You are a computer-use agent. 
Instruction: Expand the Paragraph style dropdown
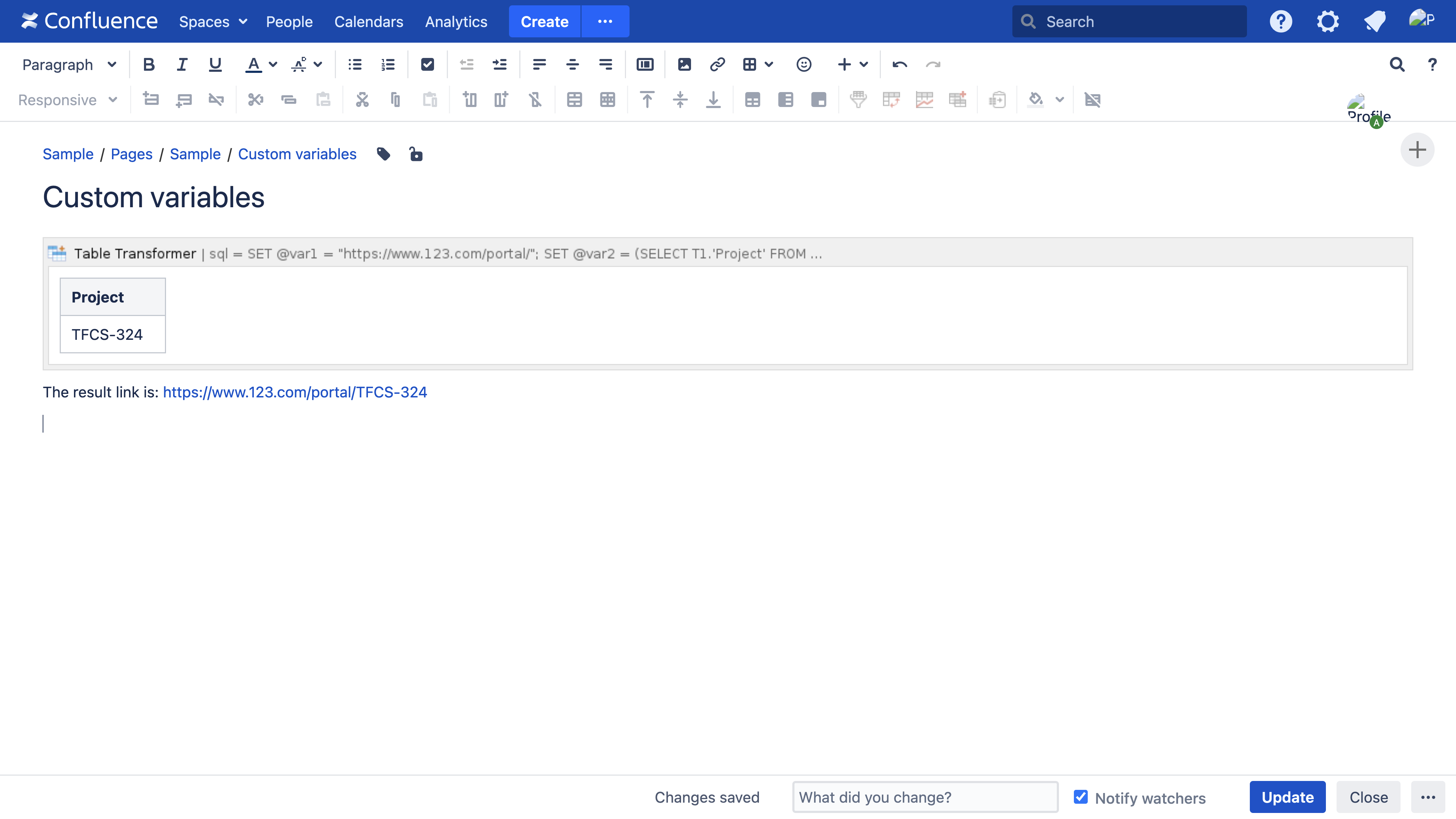69,64
